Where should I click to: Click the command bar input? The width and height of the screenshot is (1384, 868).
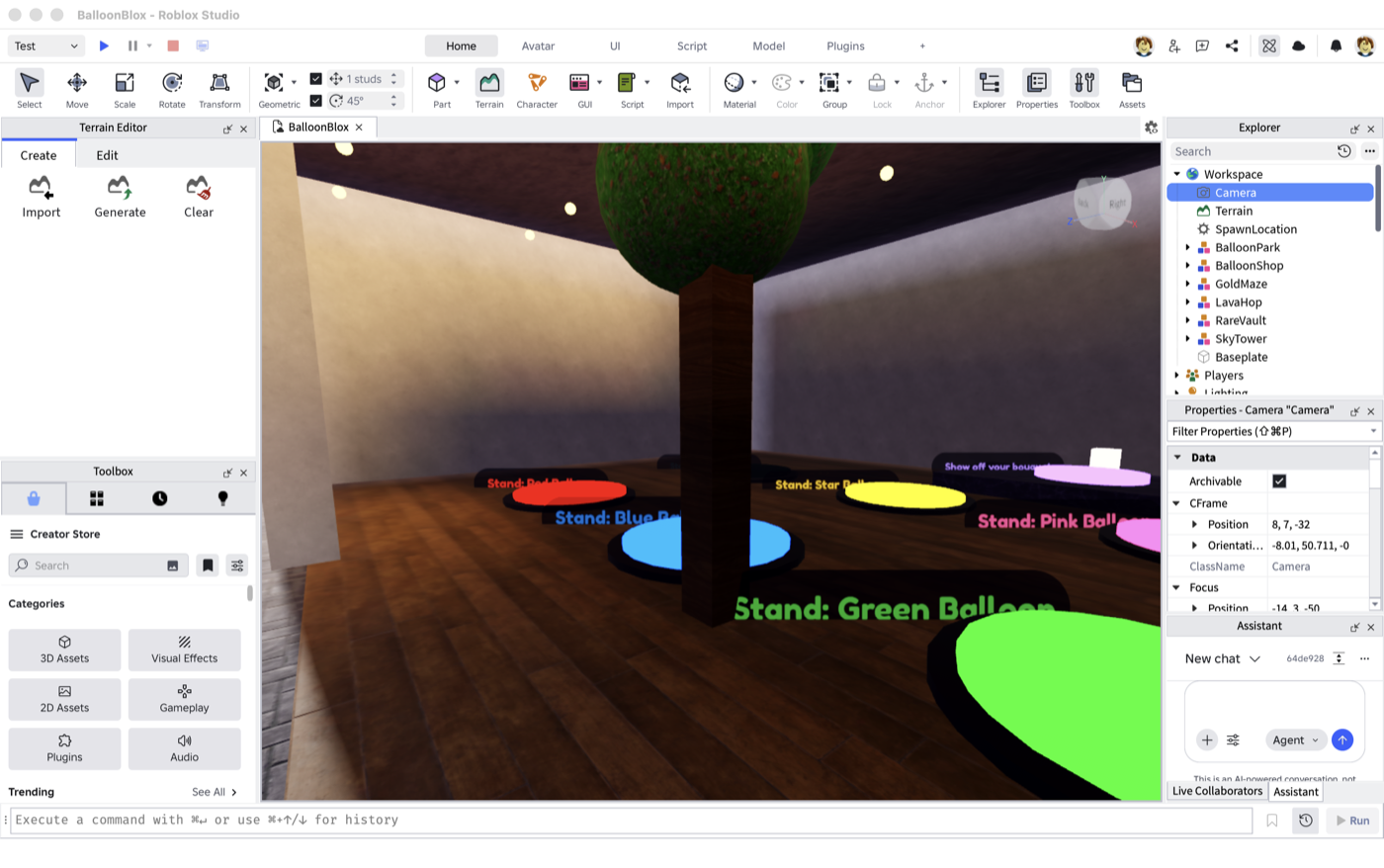point(631,821)
